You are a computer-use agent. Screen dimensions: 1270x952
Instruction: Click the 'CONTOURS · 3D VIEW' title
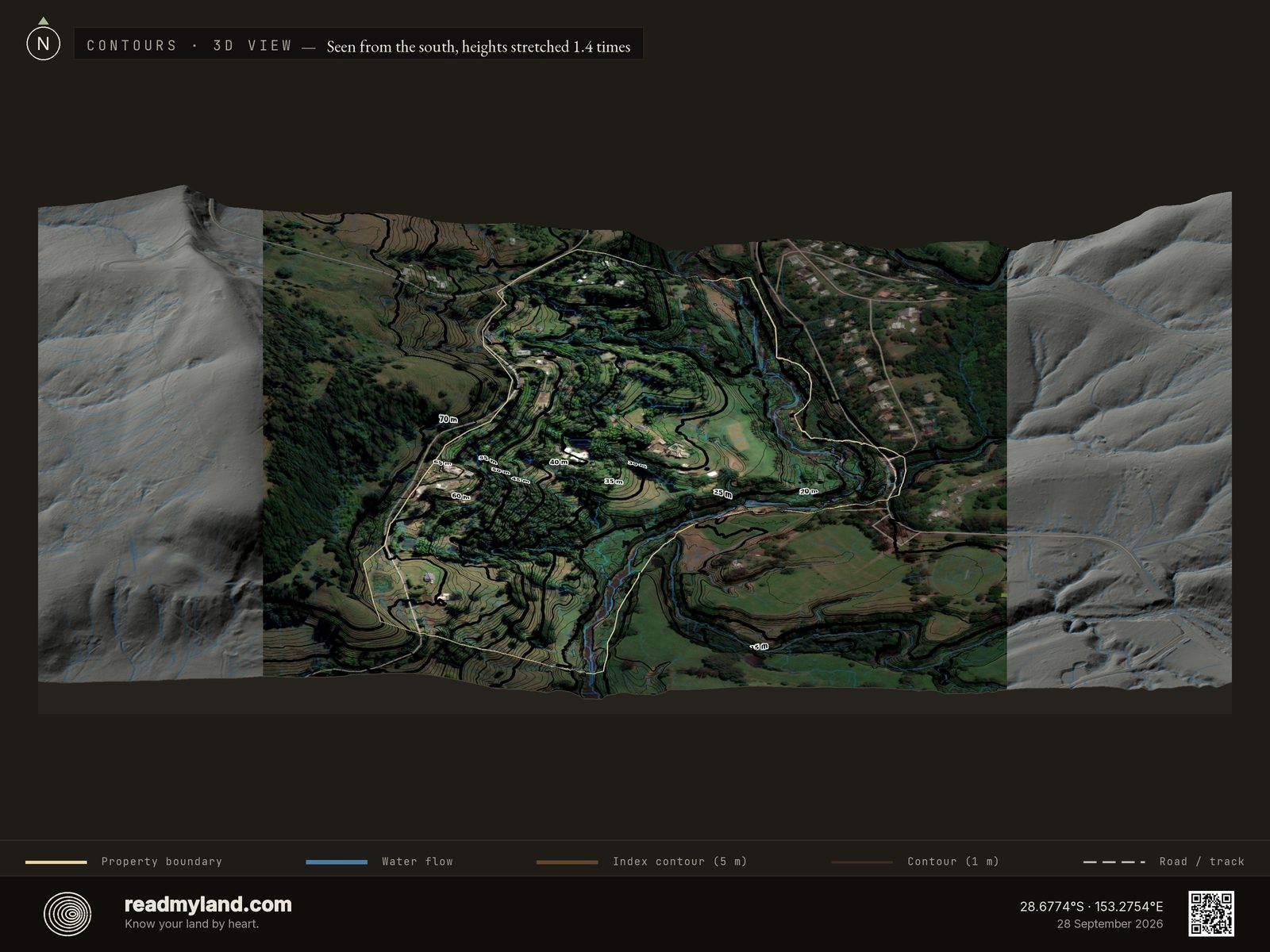pos(190,46)
